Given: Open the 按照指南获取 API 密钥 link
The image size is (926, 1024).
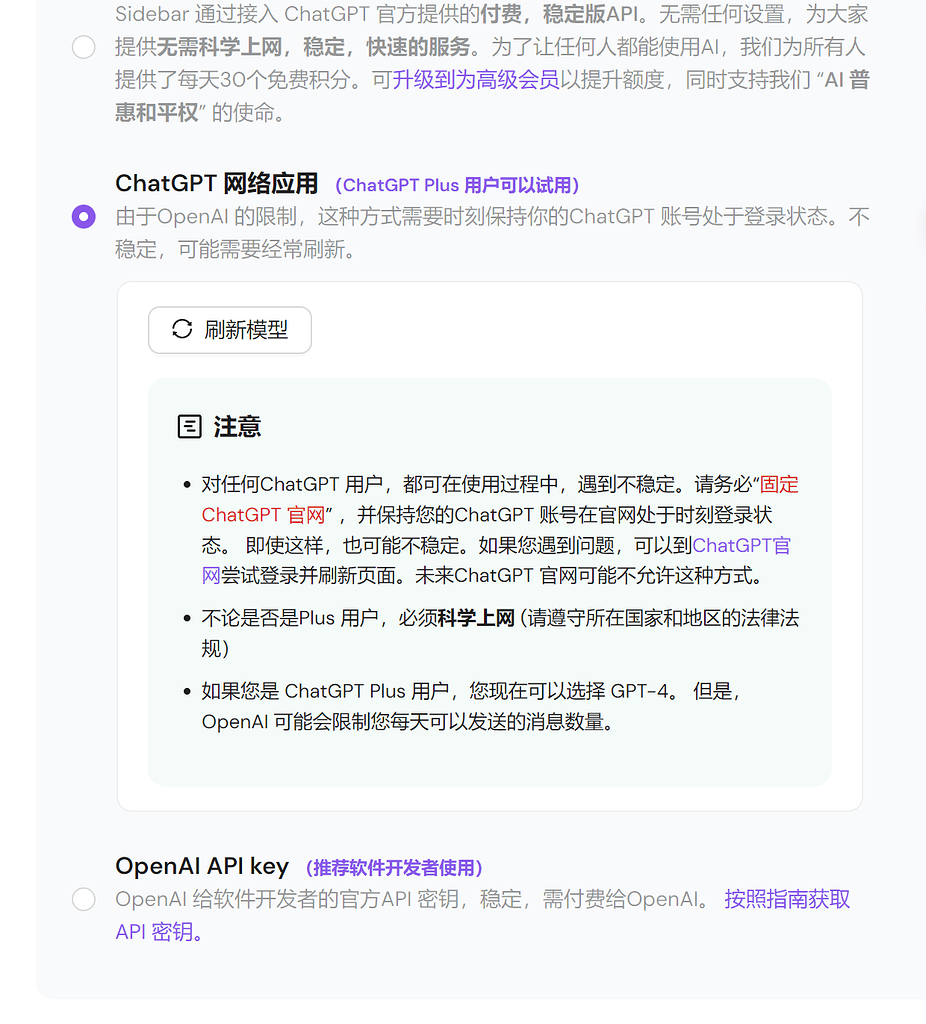Looking at the screenshot, I should (483, 916).
